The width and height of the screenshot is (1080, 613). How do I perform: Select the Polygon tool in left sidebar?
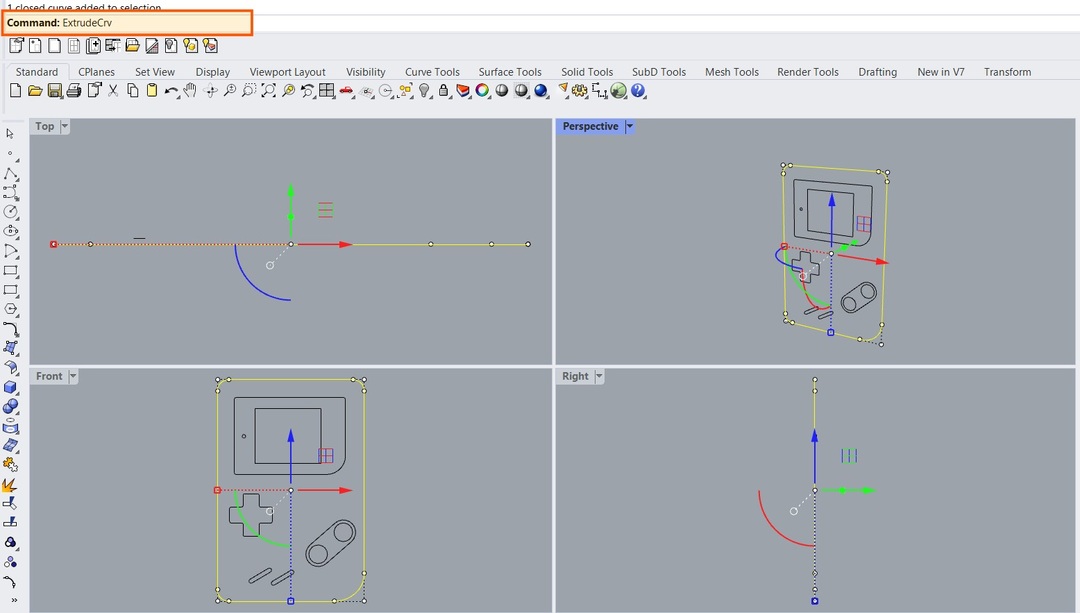(10, 309)
